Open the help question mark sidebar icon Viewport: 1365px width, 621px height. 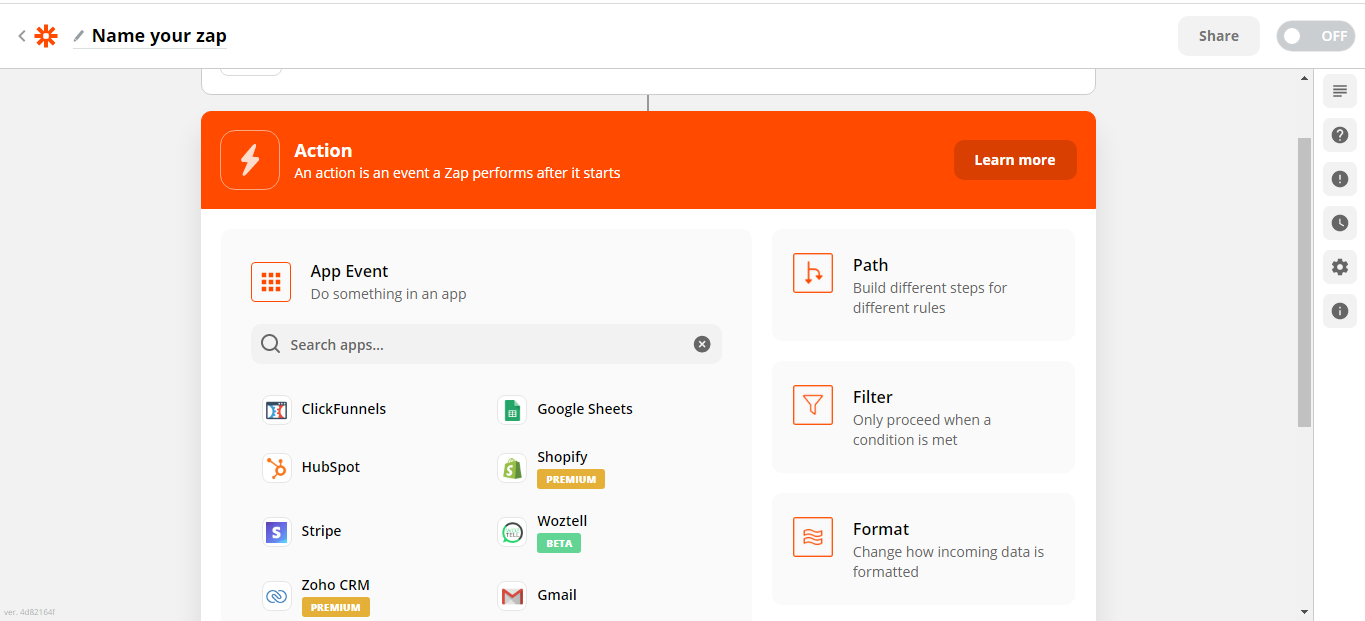1340,135
